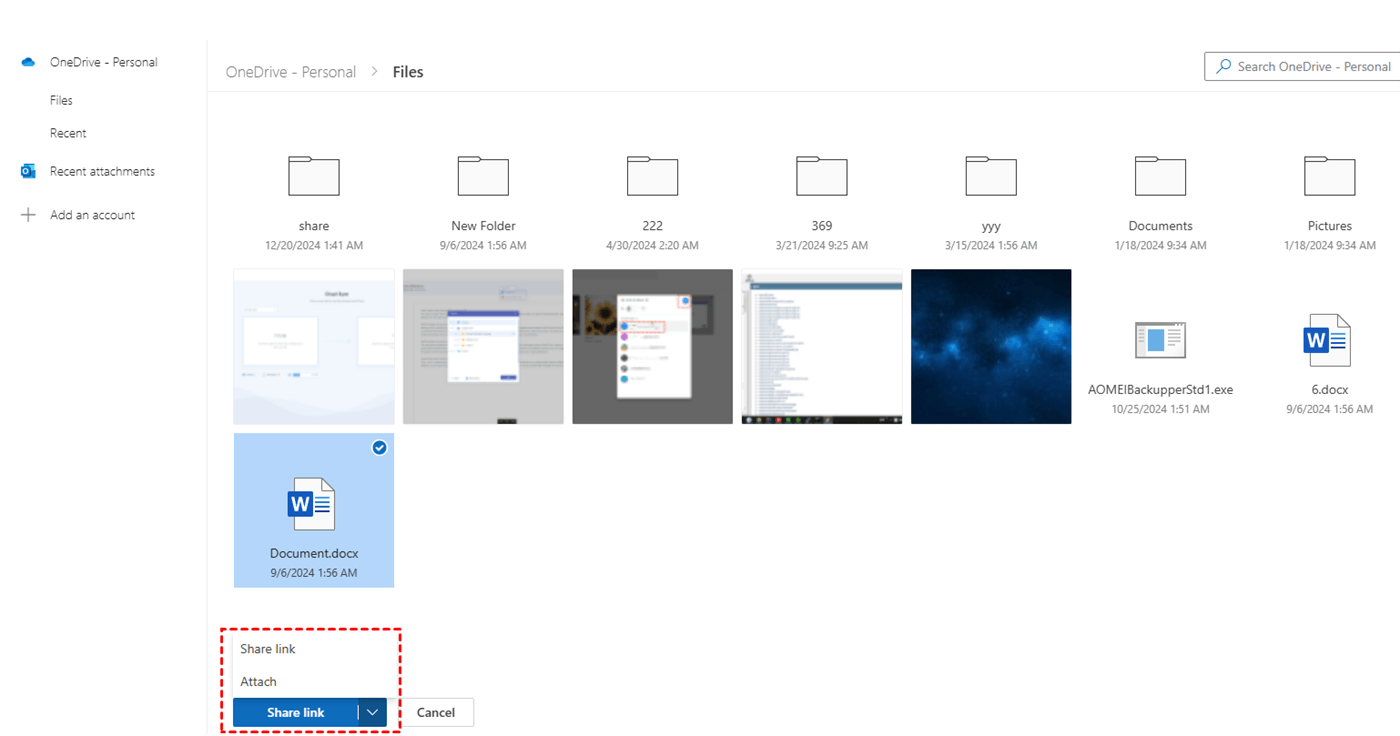This screenshot has height=736, width=1400.
Task: Select the 222 folder icon
Action: pyautogui.click(x=653, y=176)
